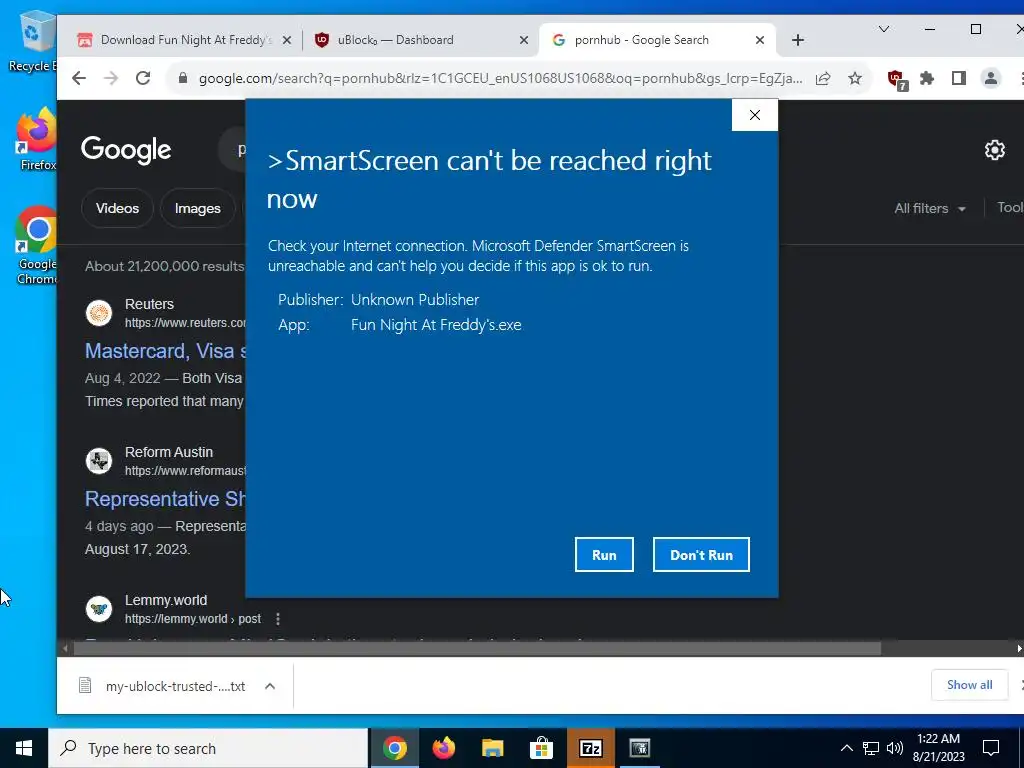Screen dimensions: 1024x768
Task: Close the SmartScreen dialog with the X
Action: 755,115
